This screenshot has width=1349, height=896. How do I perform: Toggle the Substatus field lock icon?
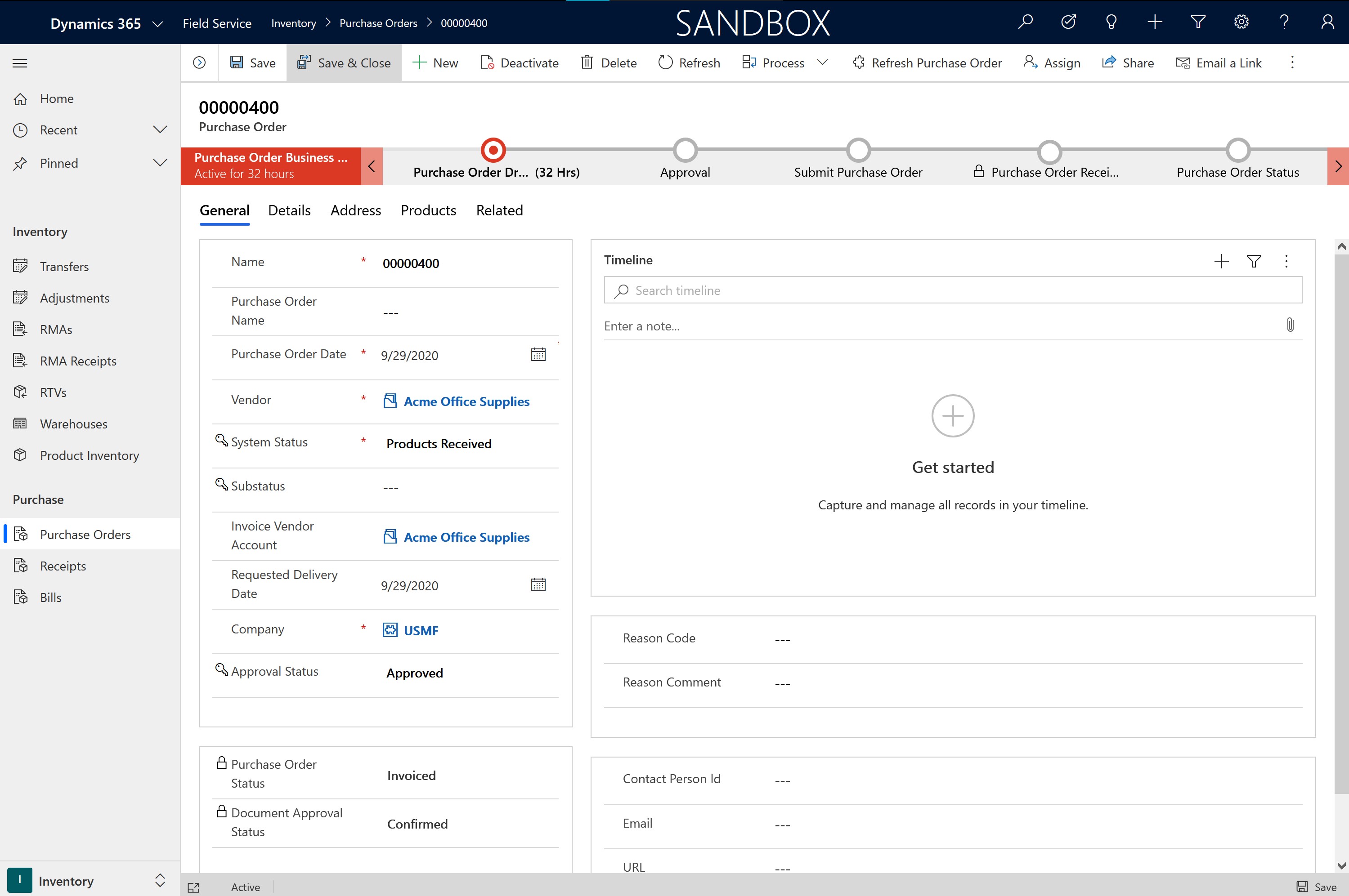tap(221, 484)
